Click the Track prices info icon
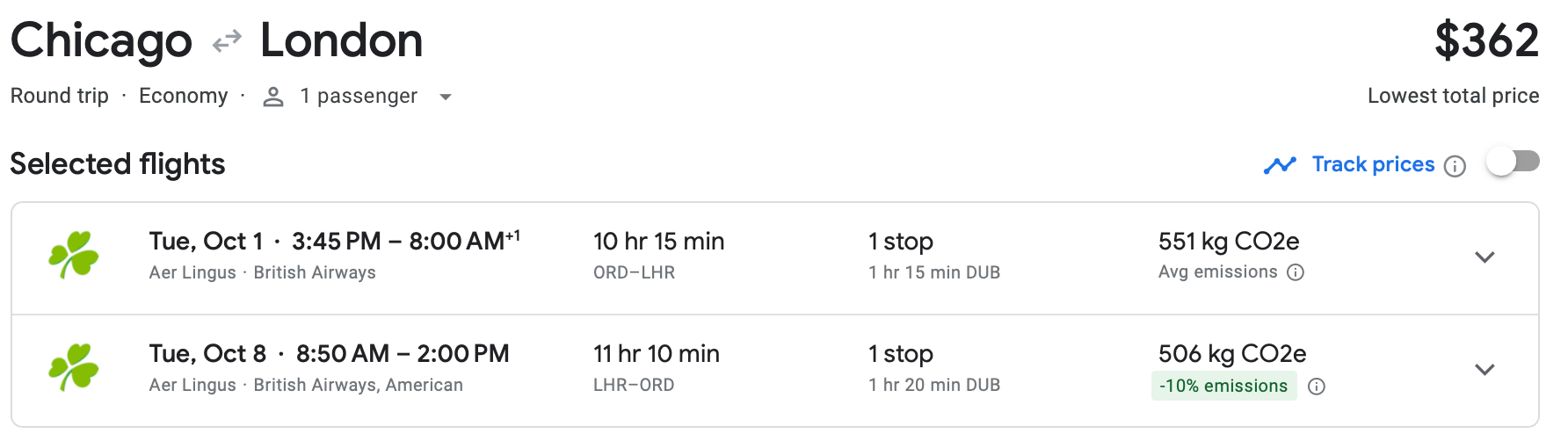The image size is (1568, 441). [1455, 166]
